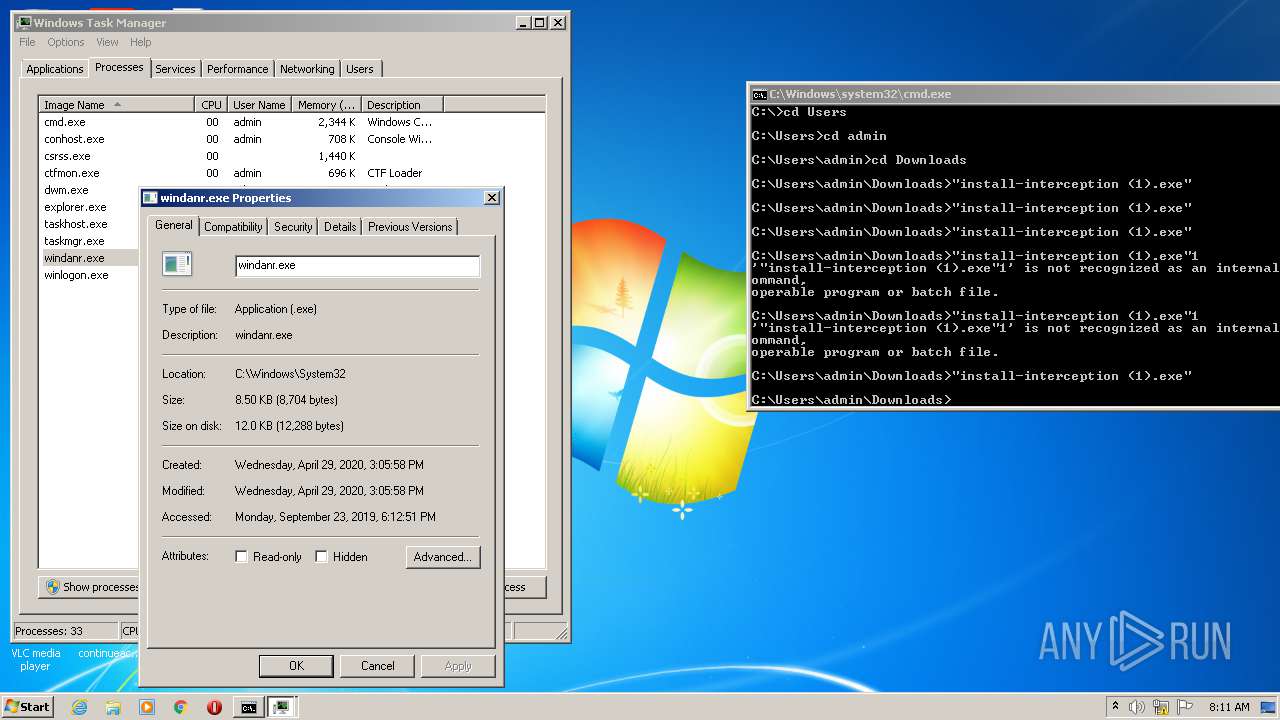Select windanr.exe process row
1280x720 pixels.
89,258
